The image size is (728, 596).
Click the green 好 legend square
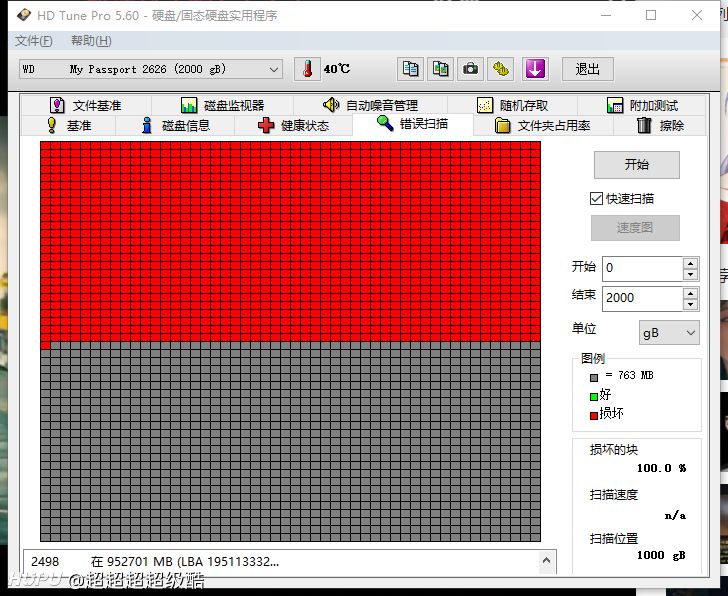tap(594, 396)
